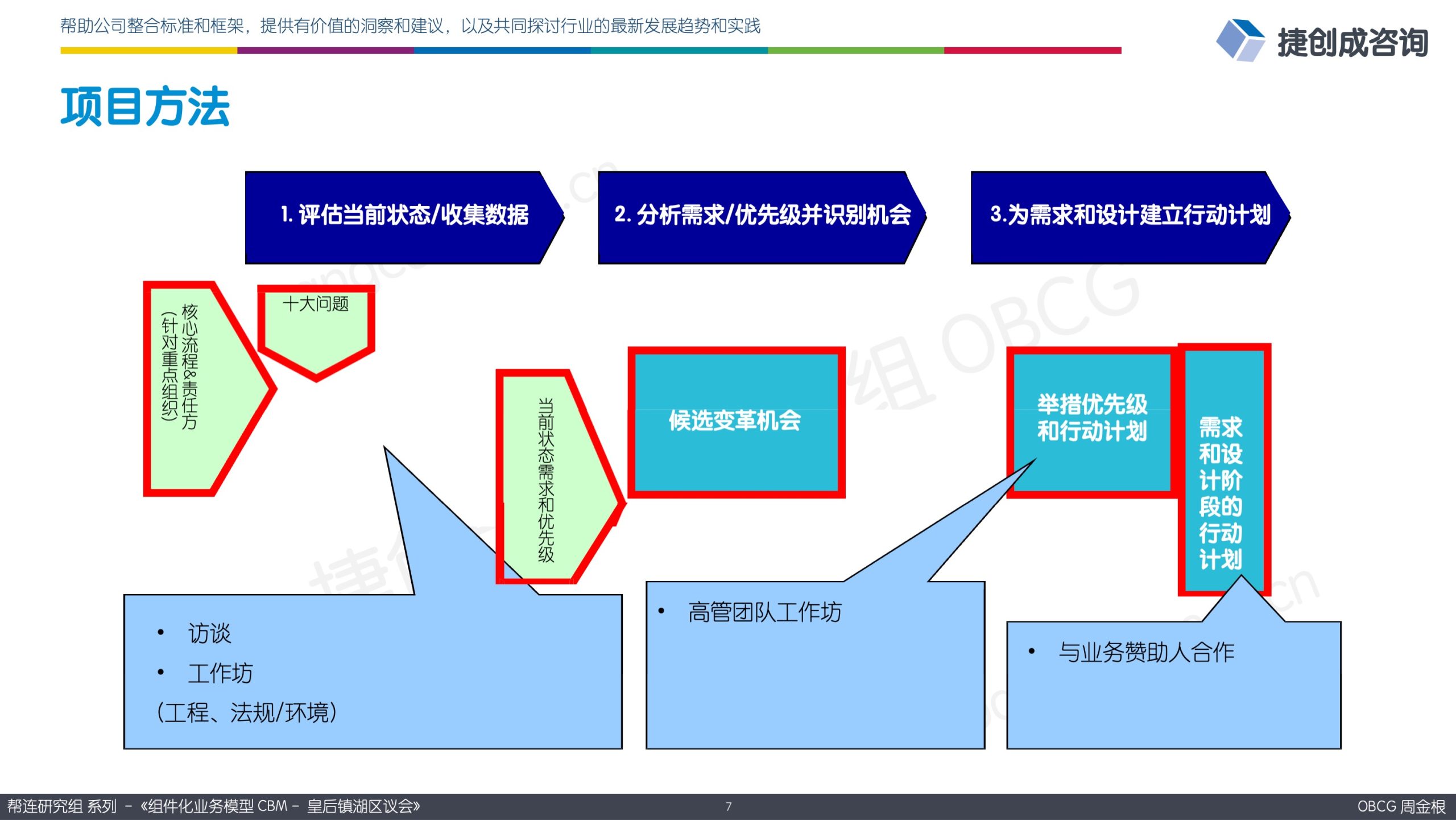The image size is (1456, 820).
Task: Click the 与业务赞助人合作 bullet text
Action: [x=1147, y=652]
